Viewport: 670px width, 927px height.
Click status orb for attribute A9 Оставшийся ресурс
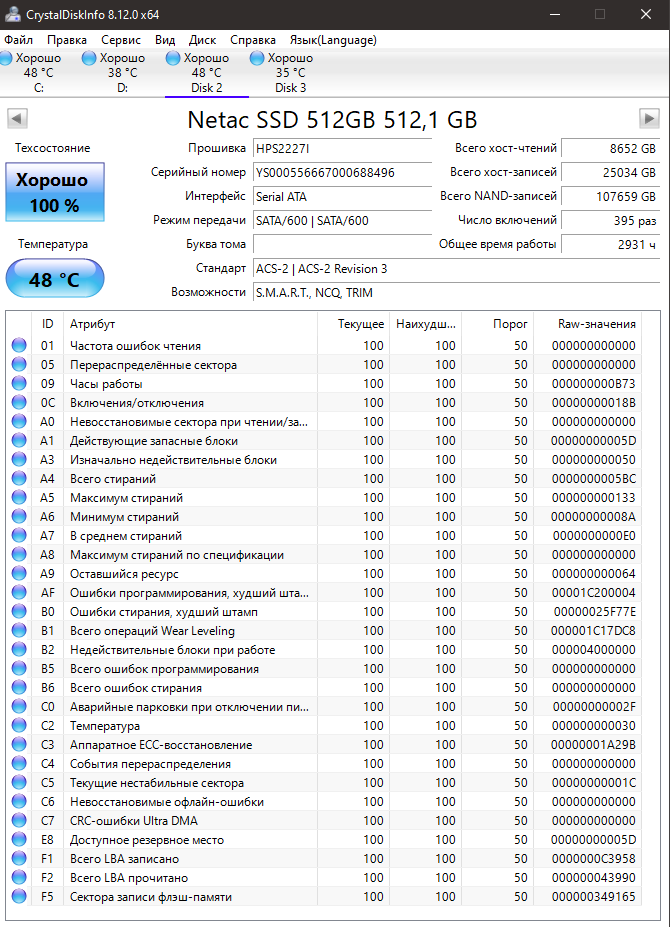pyautogui.click(x=19, y=574)
